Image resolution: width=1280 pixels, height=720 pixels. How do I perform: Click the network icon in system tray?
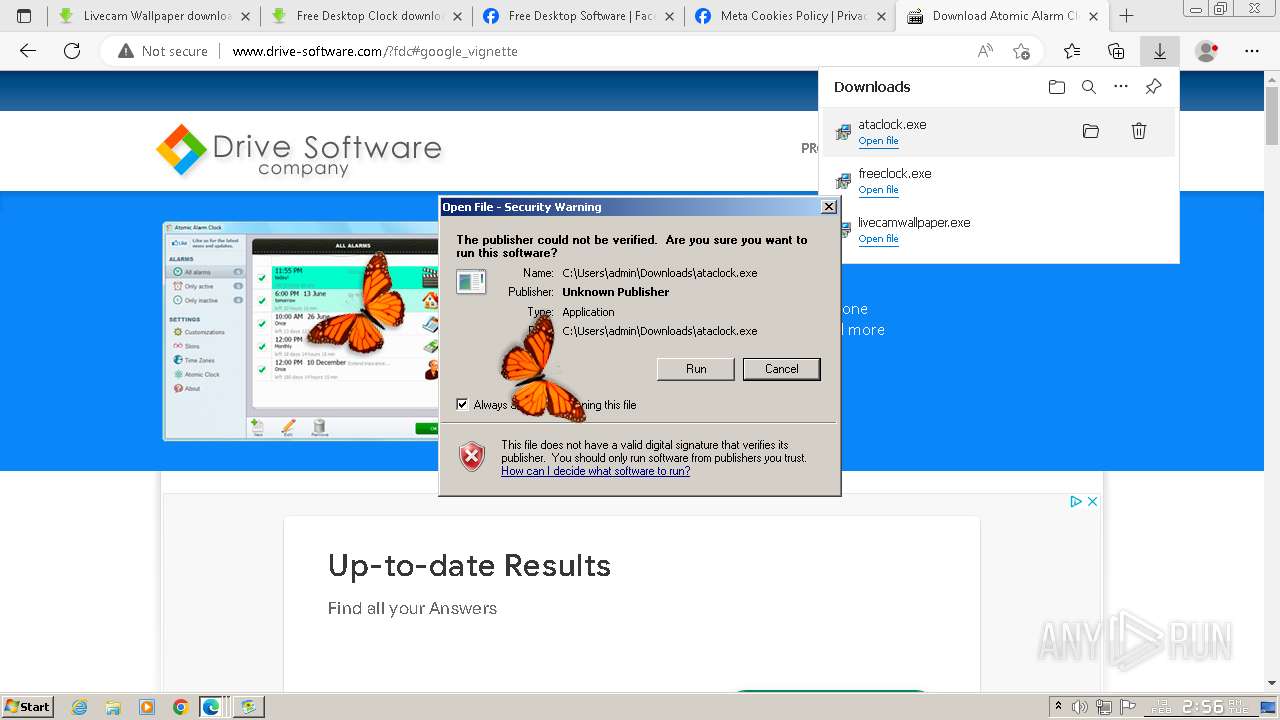1103,707
